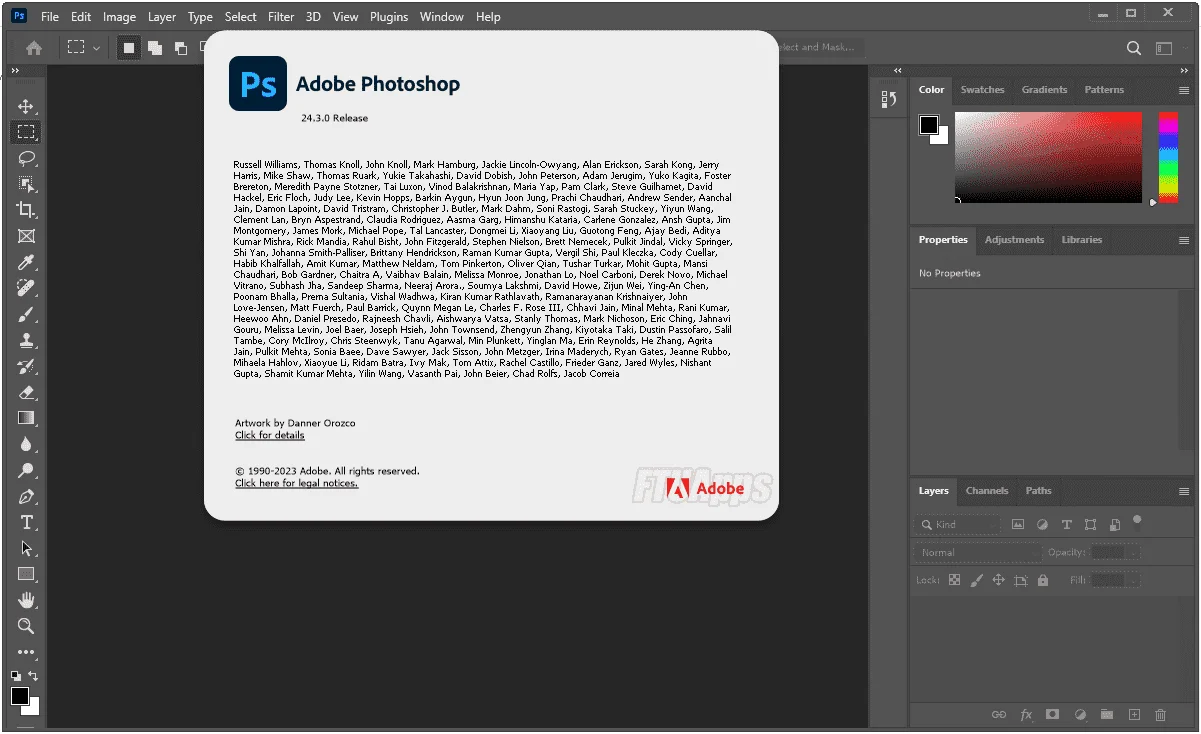Click the Delete layer trash icon
Image resolution: width=1201 pixels, height=734 pixels.
coord(1161,715)
